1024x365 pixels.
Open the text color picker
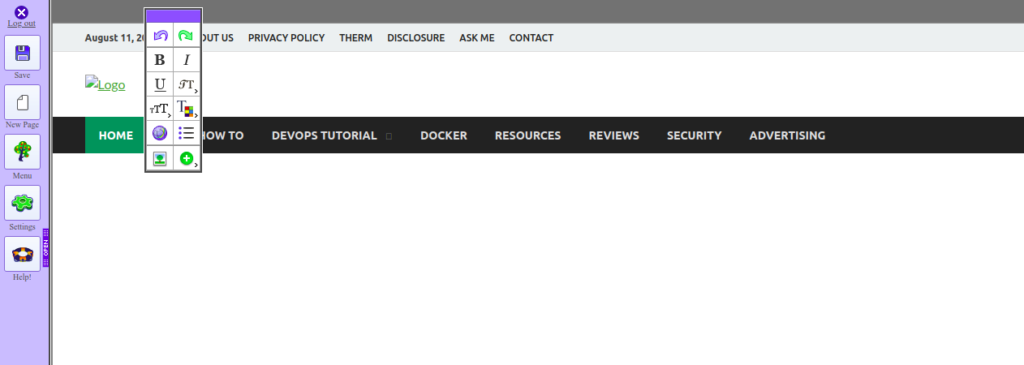coord(187,109)
